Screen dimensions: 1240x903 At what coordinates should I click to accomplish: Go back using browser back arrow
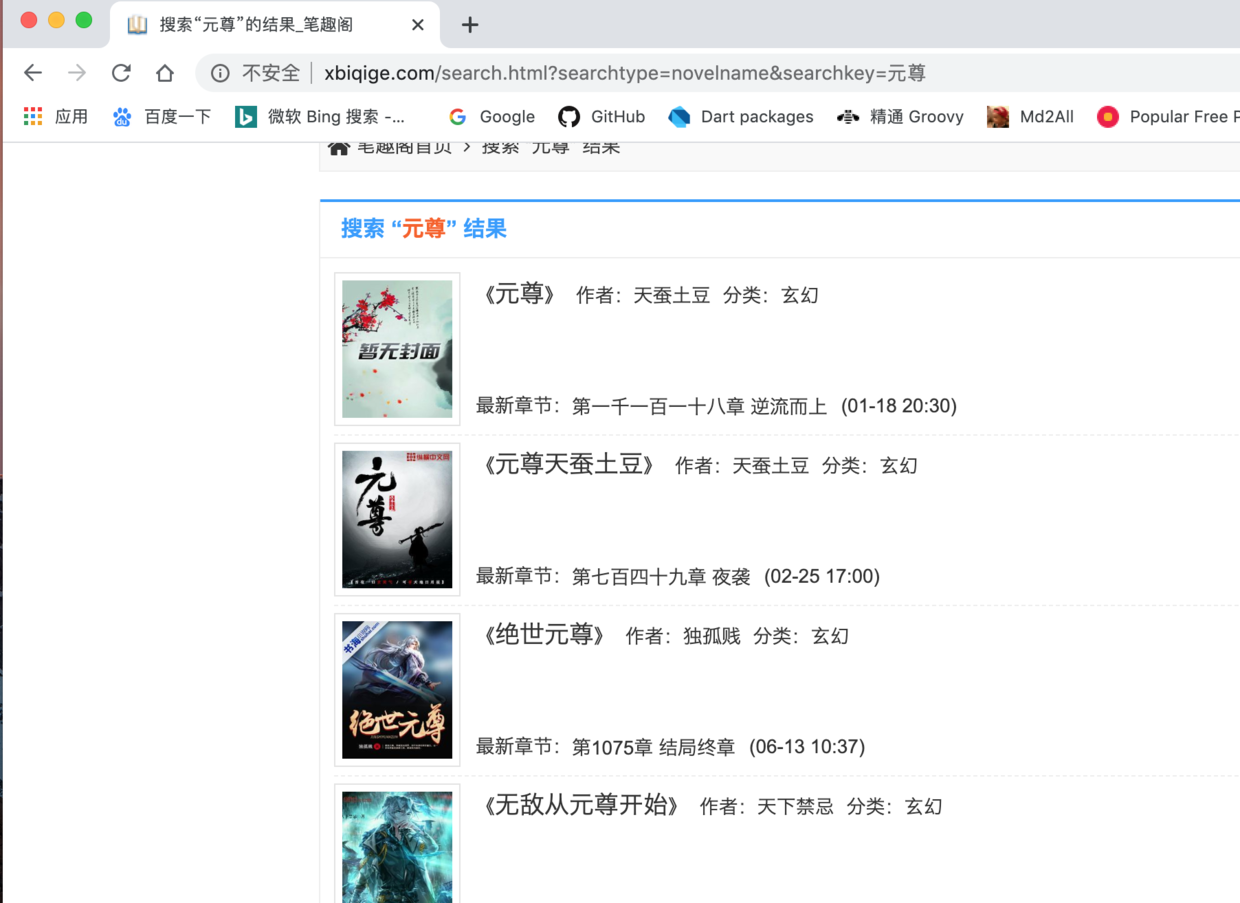click(x=33, y=73)
